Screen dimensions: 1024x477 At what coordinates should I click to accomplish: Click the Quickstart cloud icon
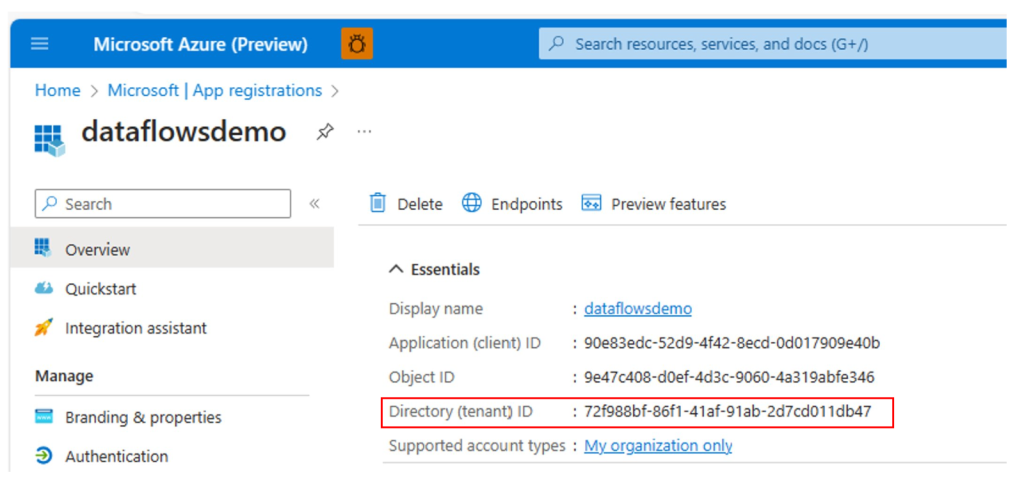(x=43, y=288)
